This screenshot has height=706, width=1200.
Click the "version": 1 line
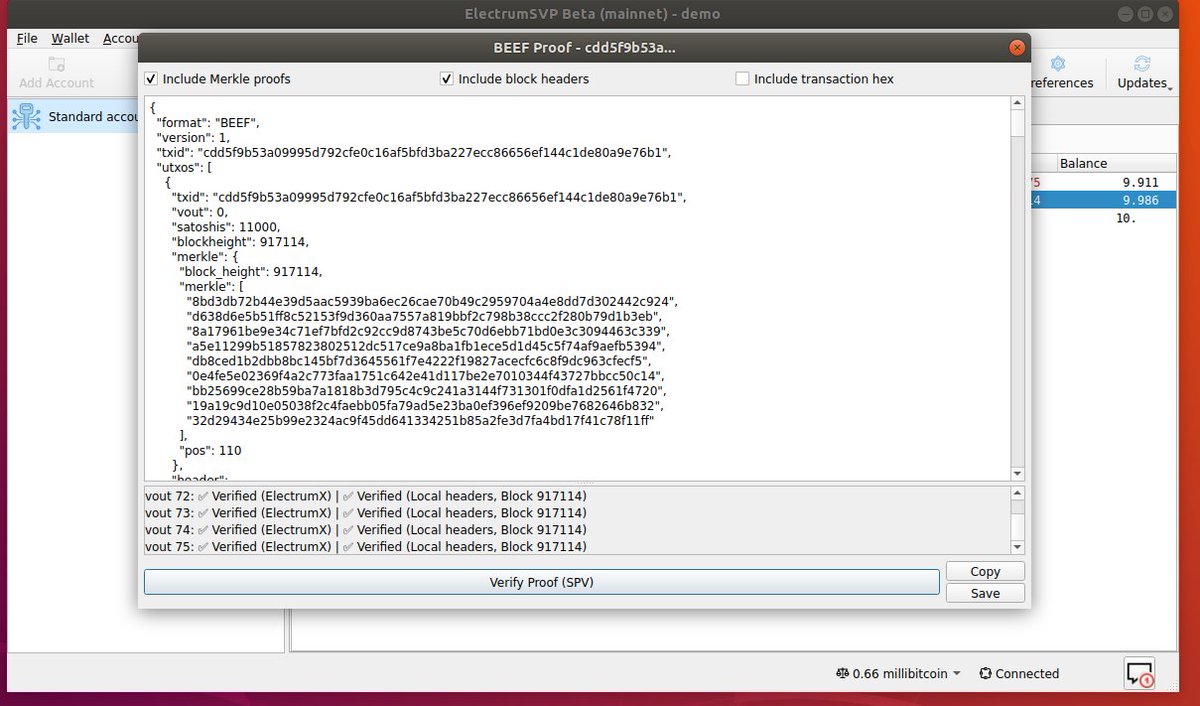[x=195, y=137]
